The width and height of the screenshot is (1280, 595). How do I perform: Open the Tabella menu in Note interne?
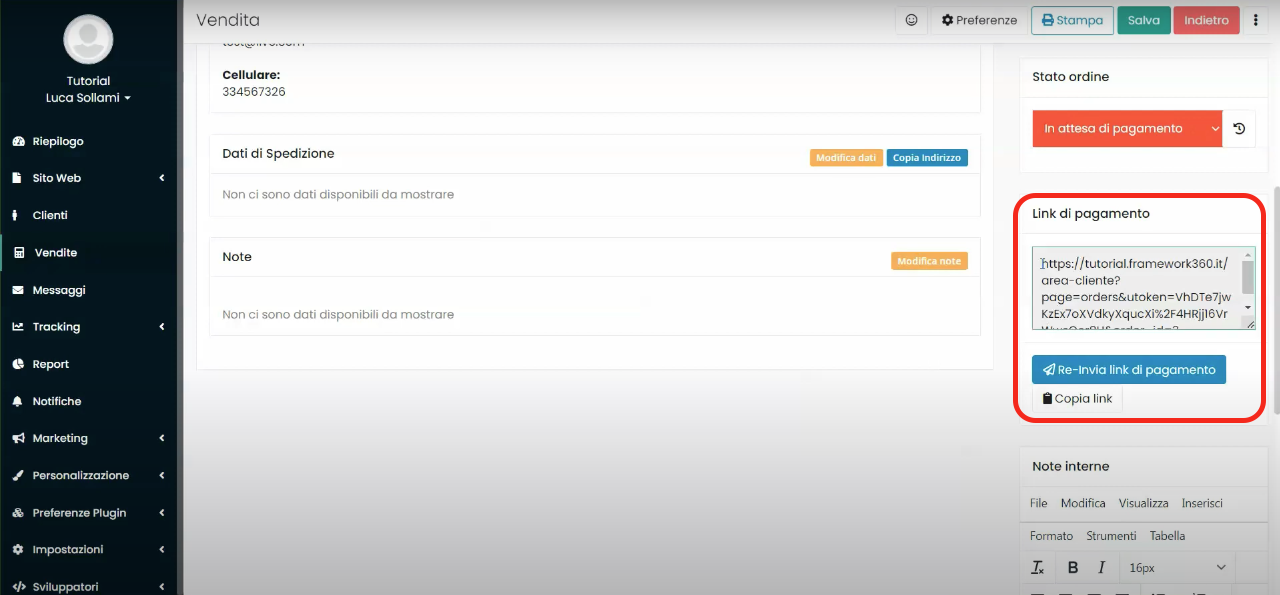pyautogui.click(x=1167, y=535)
